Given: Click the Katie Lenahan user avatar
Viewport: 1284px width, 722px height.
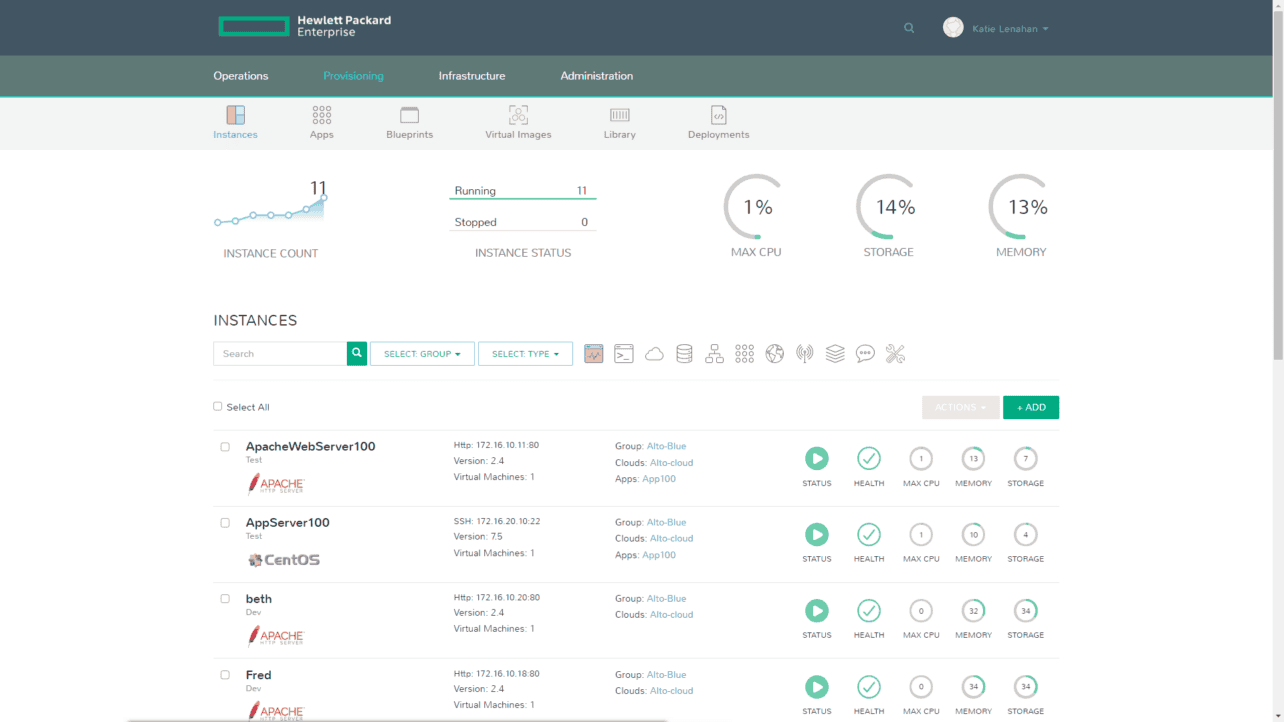Looking at the screenshot, I should click(x=953, y=28).
